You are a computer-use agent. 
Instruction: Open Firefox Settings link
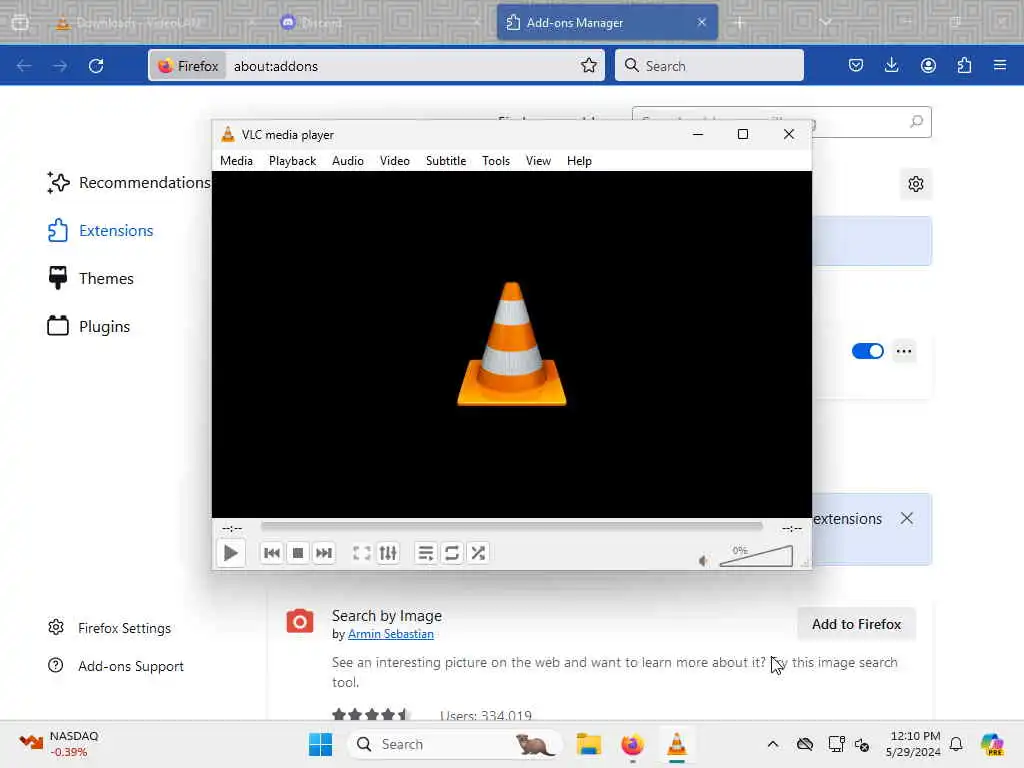[x=110, y=628]
